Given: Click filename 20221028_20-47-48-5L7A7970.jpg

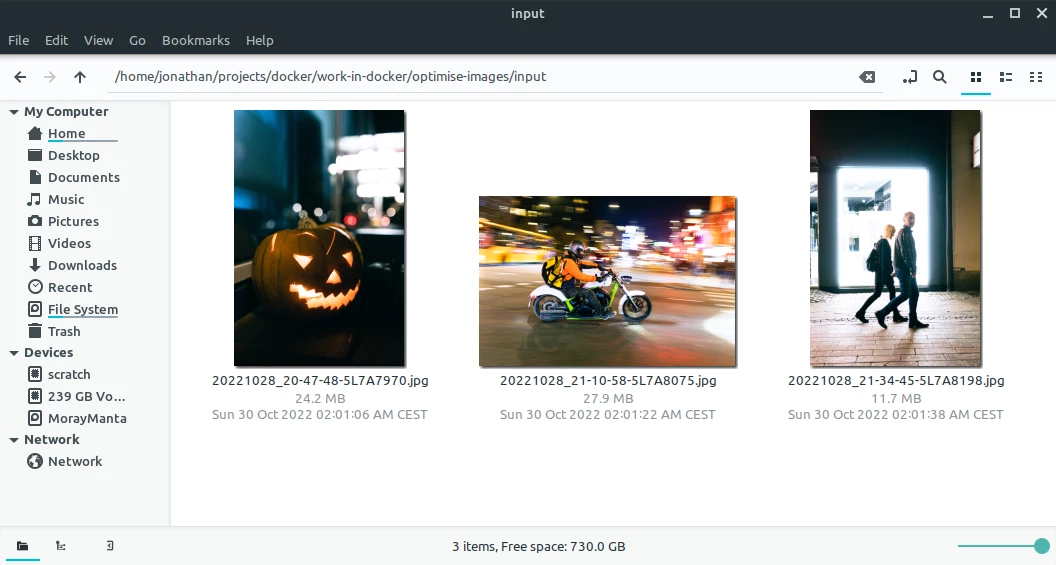Looking at the screenshot, I should (x=320, y=380).
